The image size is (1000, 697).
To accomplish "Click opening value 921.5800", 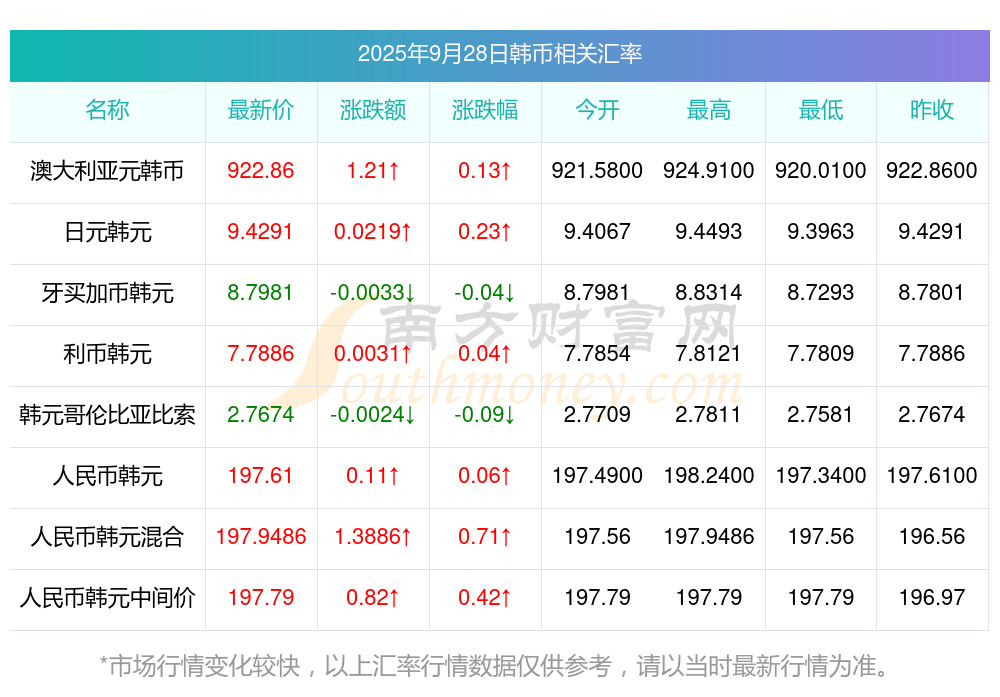I will tap(597, 171).
